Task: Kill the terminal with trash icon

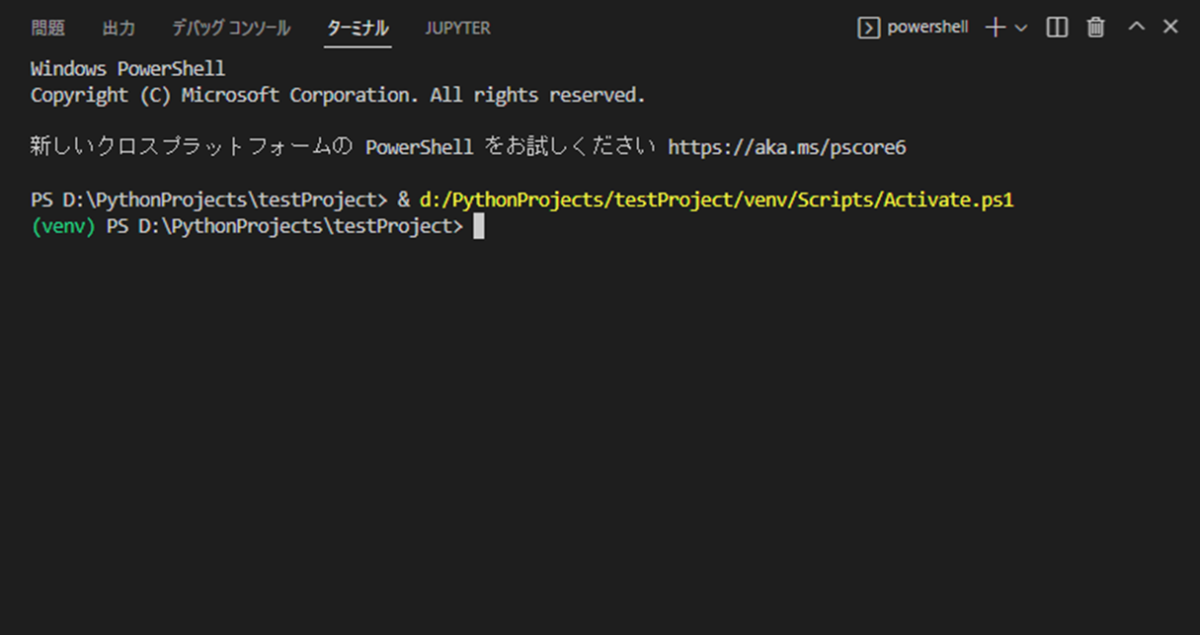Action: [1096, 28]
